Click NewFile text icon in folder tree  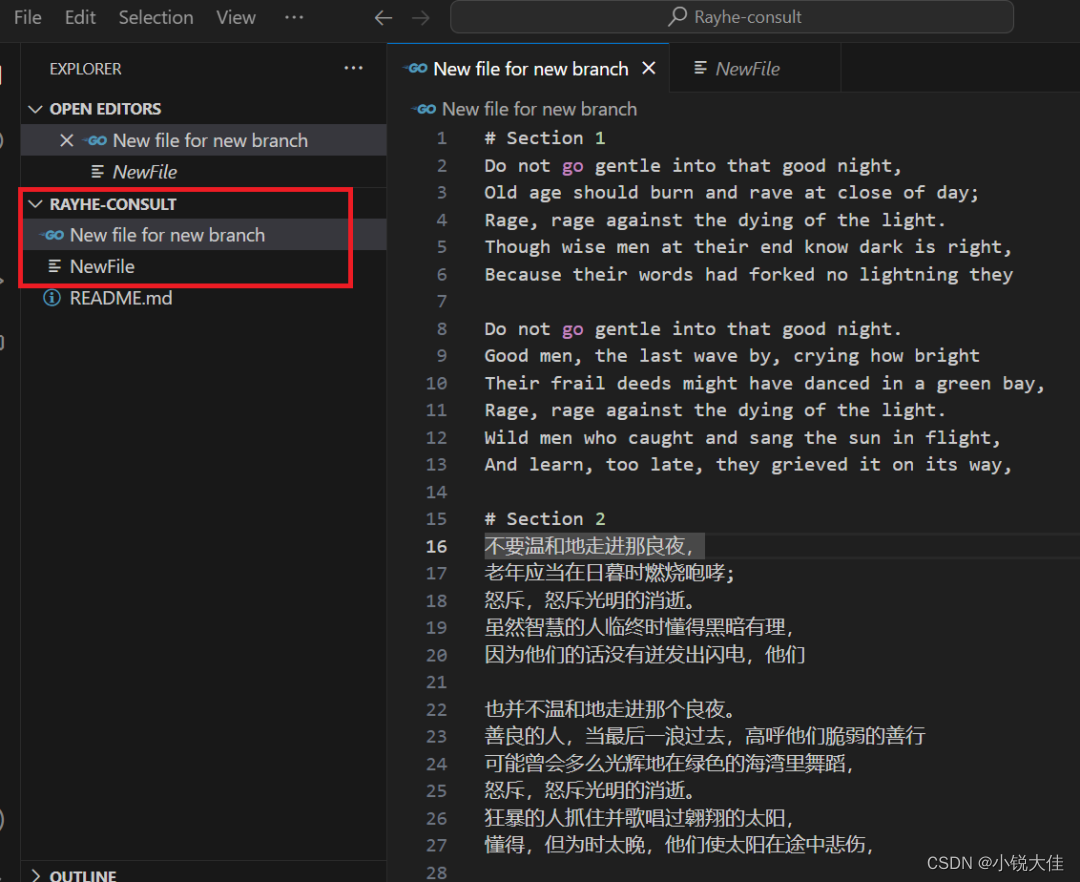pos(54,266)
